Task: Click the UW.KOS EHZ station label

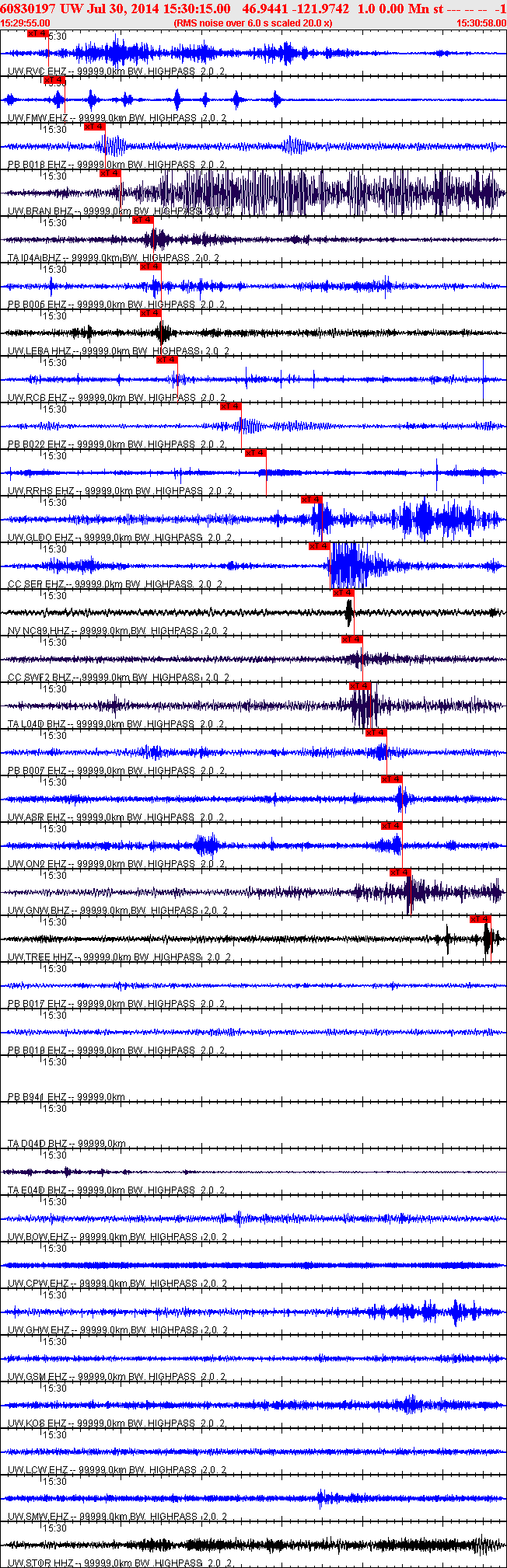Action: [37, 1423]
